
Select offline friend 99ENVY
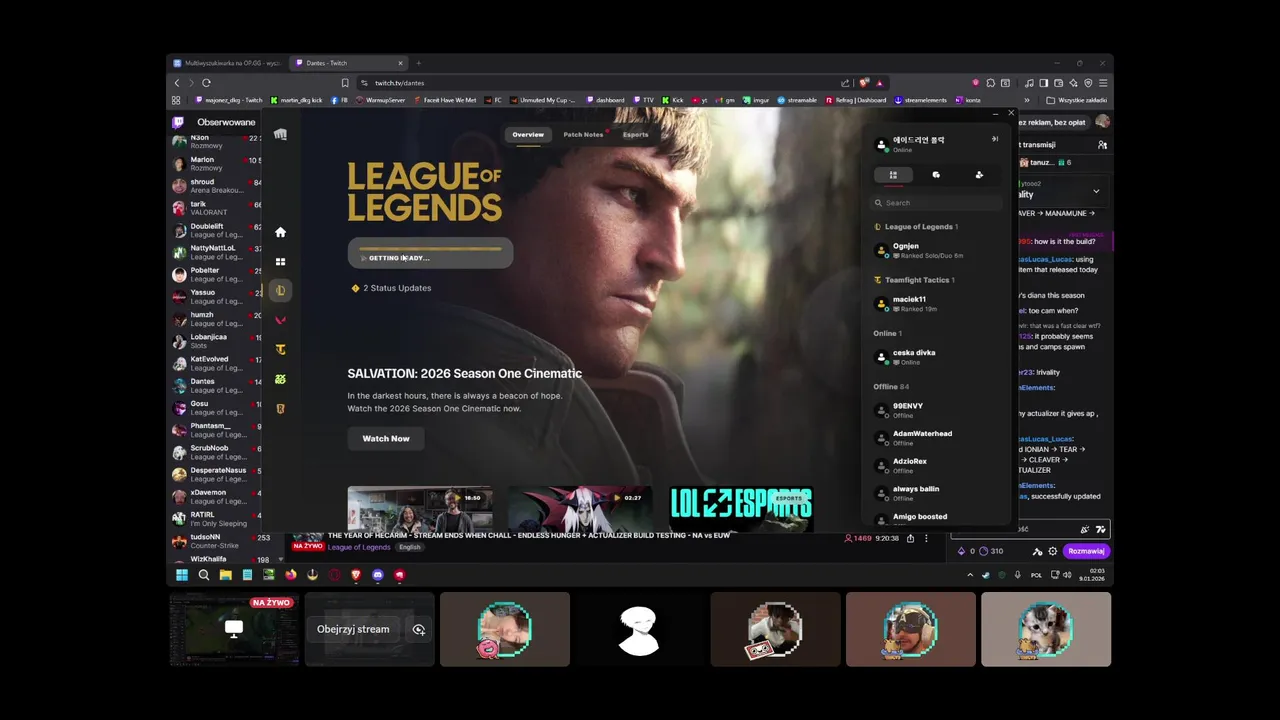tap(936, 410)
